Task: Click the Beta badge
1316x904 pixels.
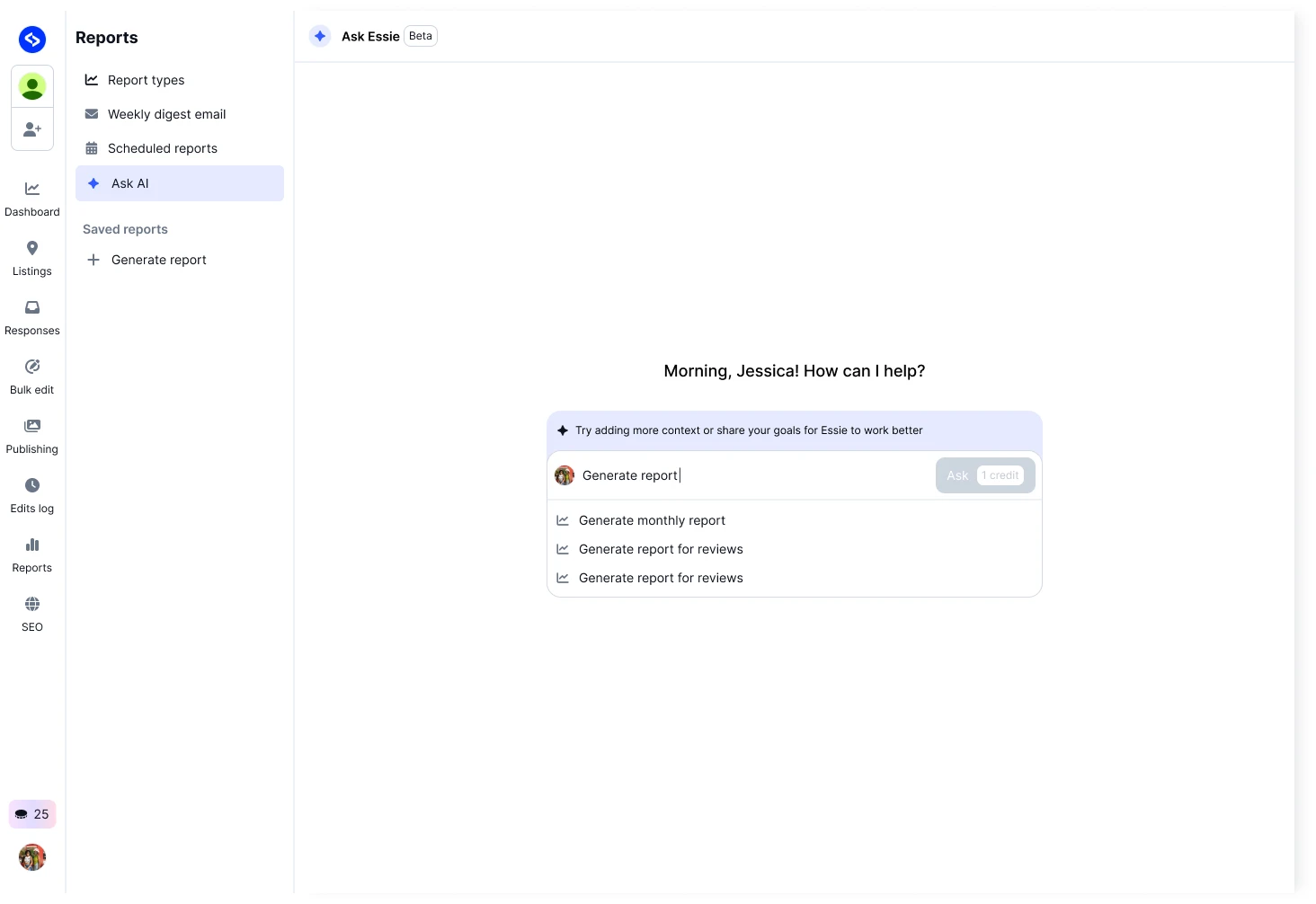Action: tap(421, 36)
